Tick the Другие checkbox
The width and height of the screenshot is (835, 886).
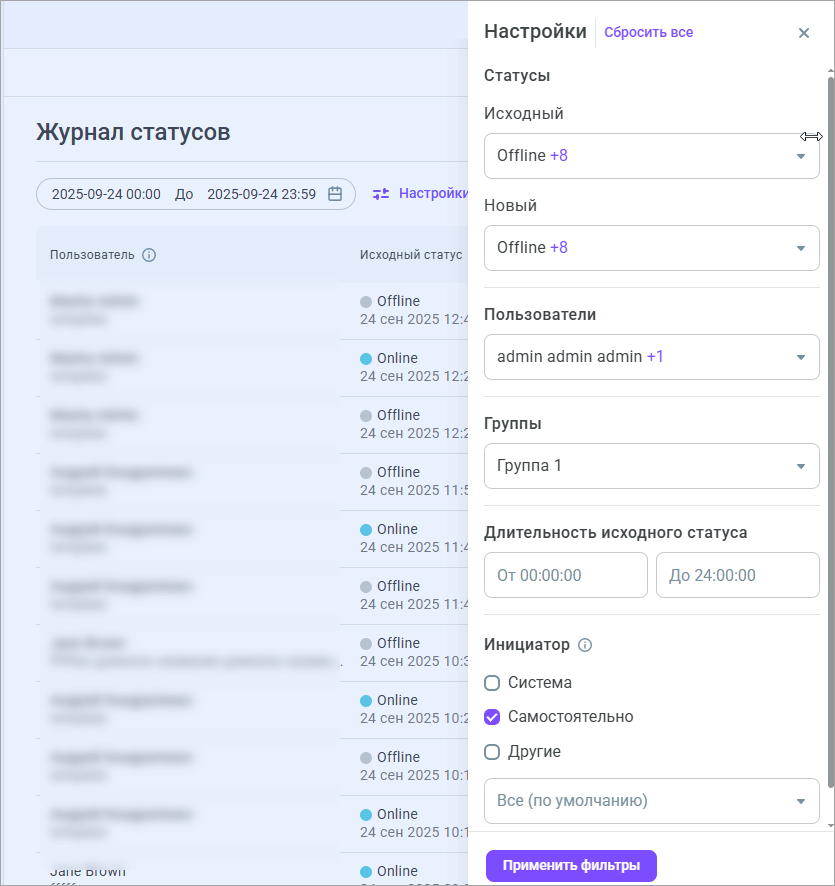click(x=492, y=752)
